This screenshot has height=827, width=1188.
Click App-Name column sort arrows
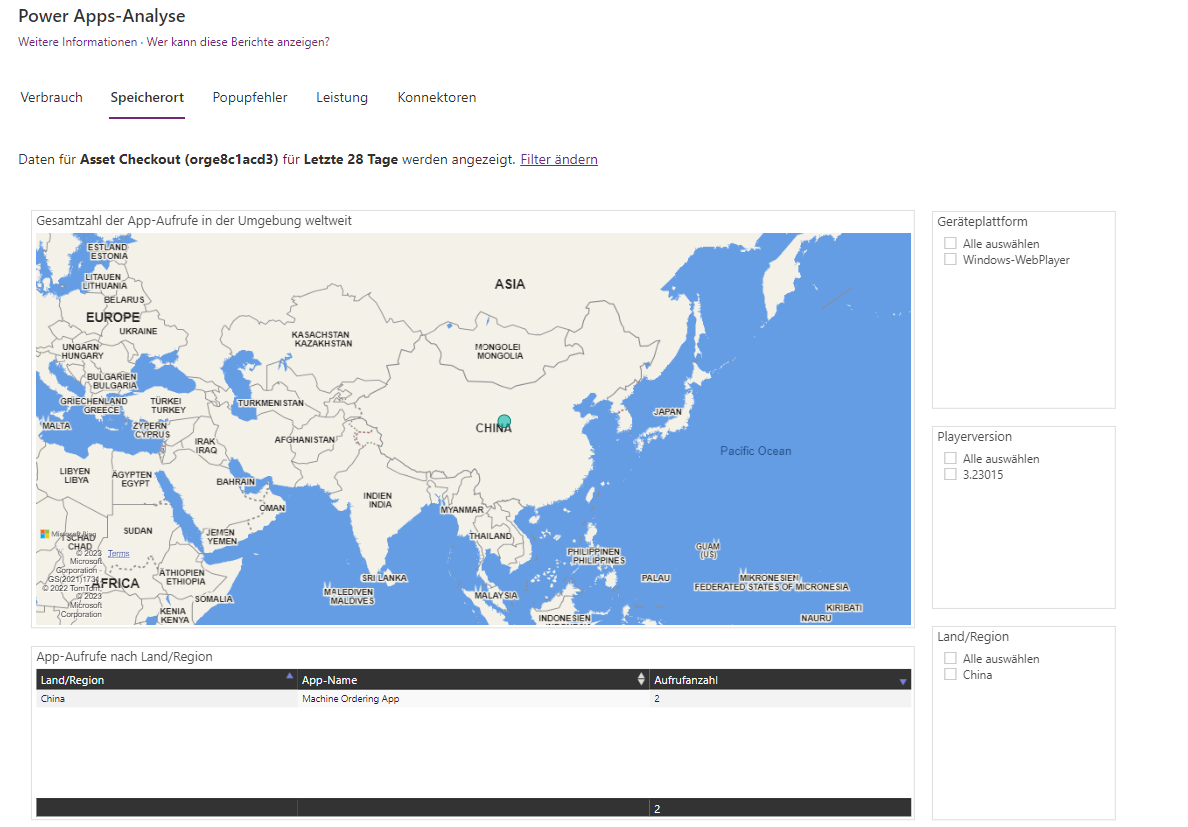pos(641,679)
